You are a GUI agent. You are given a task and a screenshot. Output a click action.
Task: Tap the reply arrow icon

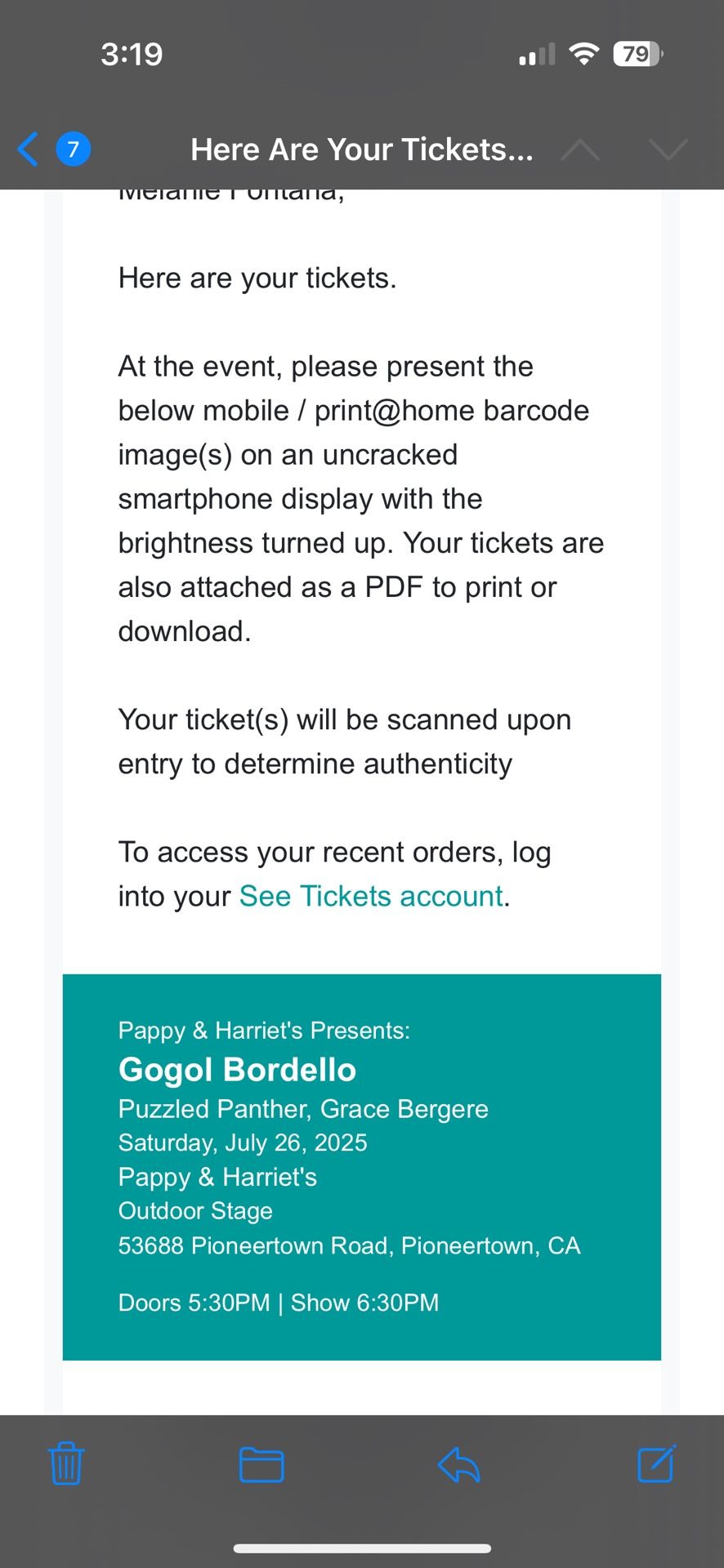[x=458, y=1464]
